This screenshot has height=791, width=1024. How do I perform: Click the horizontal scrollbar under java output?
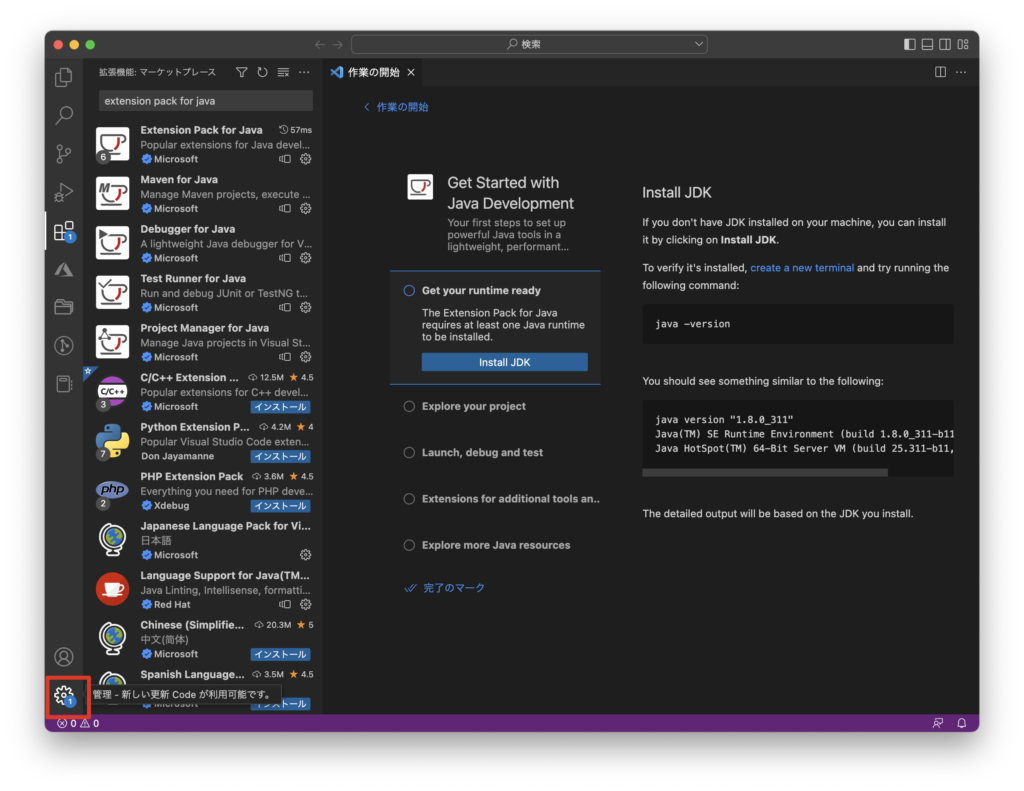coord(796,472)
